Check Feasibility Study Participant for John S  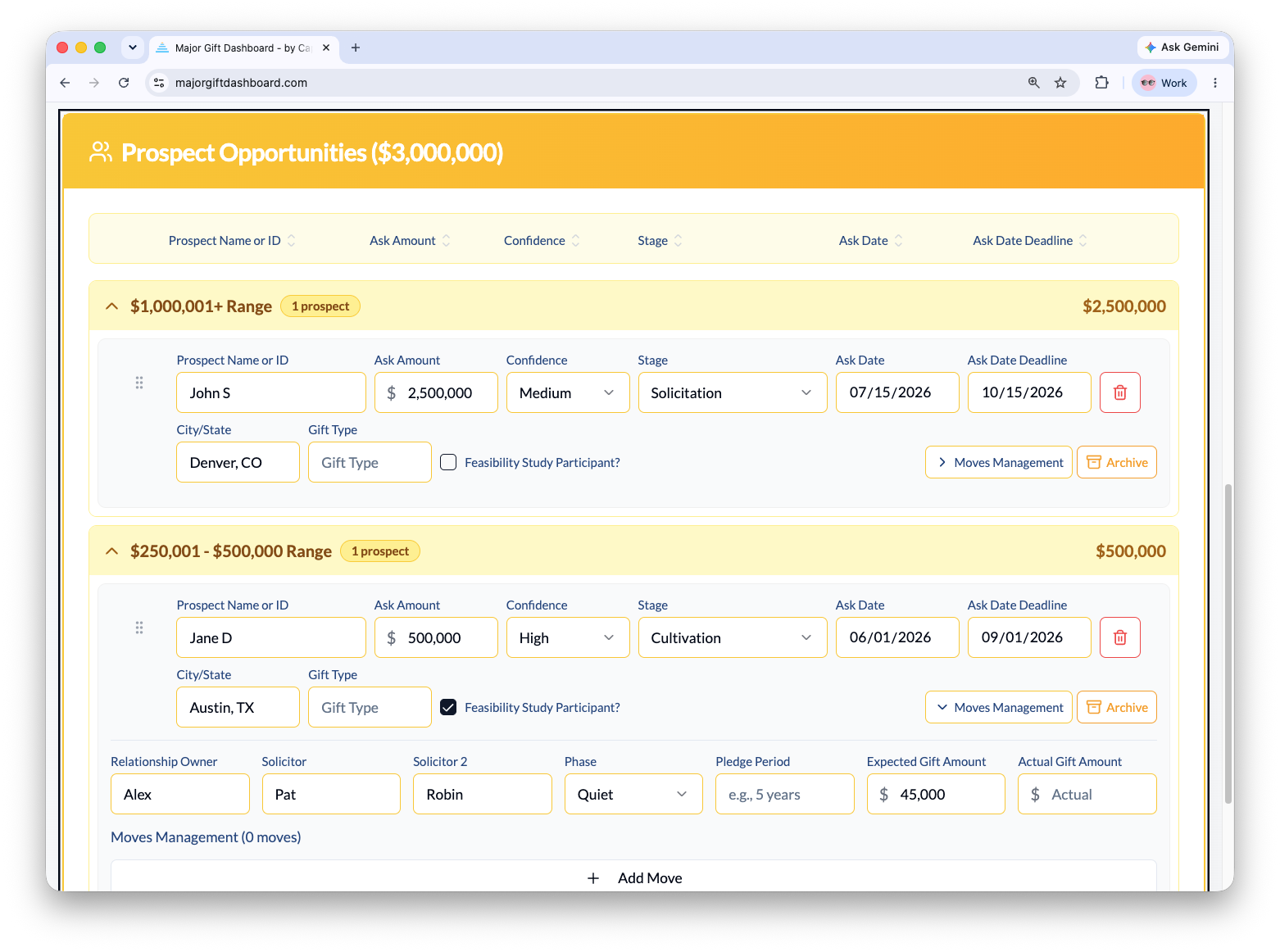coord(448,462)
